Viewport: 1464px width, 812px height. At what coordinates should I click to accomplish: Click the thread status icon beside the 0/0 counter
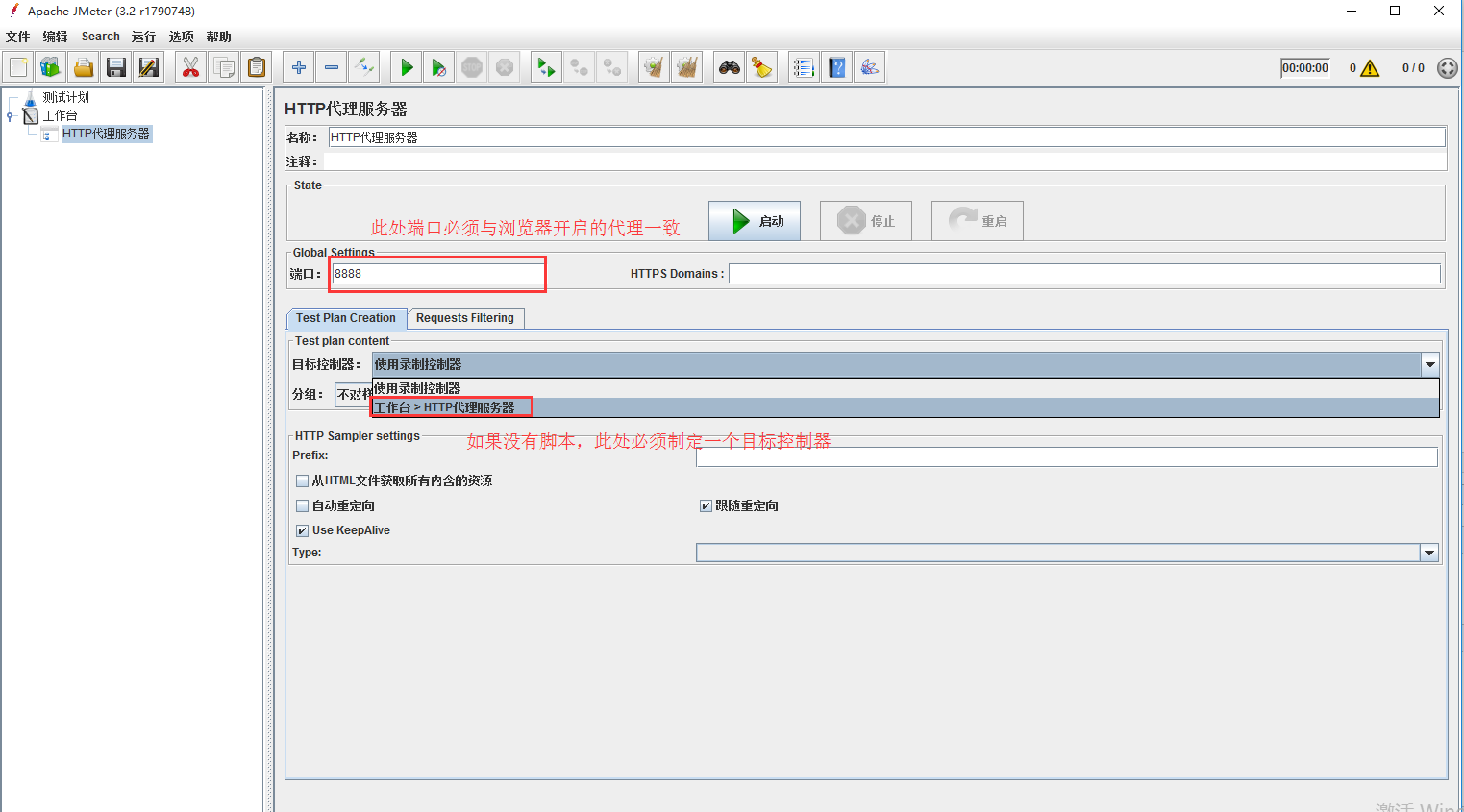point(1447,68)
